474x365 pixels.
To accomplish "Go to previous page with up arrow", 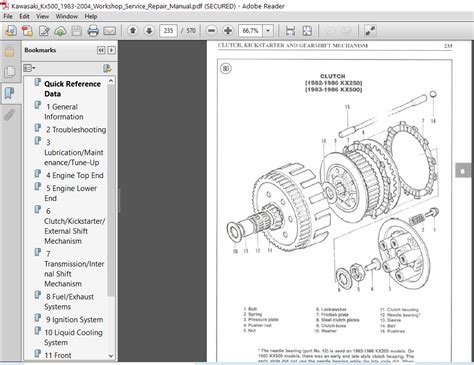I will [133, 31].
